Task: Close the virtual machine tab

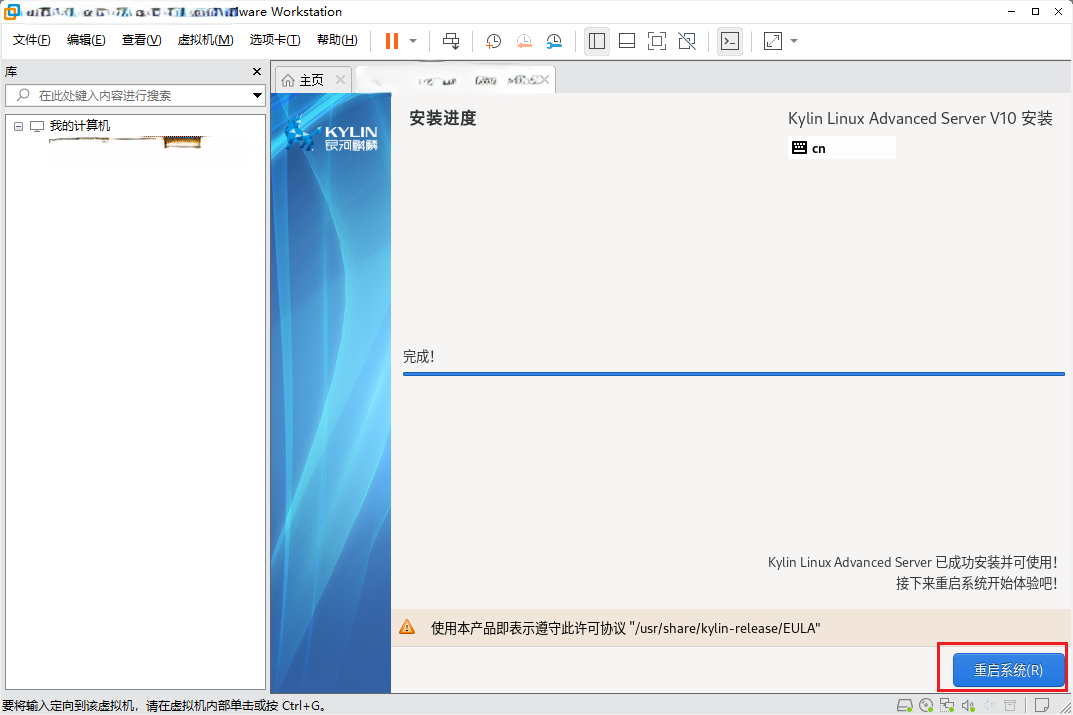Action: tap(543, 80)
